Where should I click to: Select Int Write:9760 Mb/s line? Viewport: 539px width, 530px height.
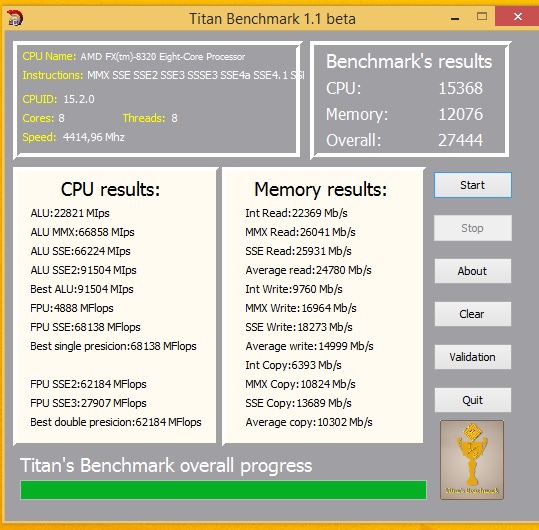294,289
